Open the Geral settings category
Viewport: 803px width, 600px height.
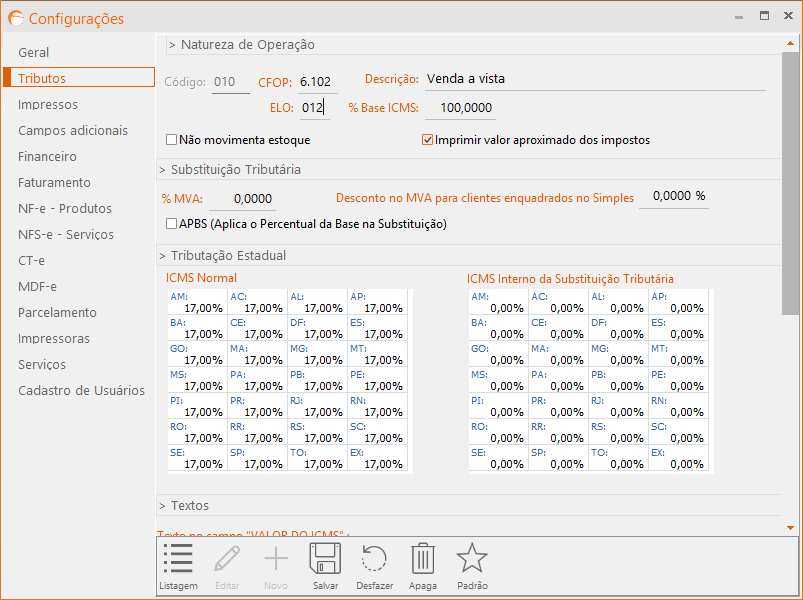(34, 52)
